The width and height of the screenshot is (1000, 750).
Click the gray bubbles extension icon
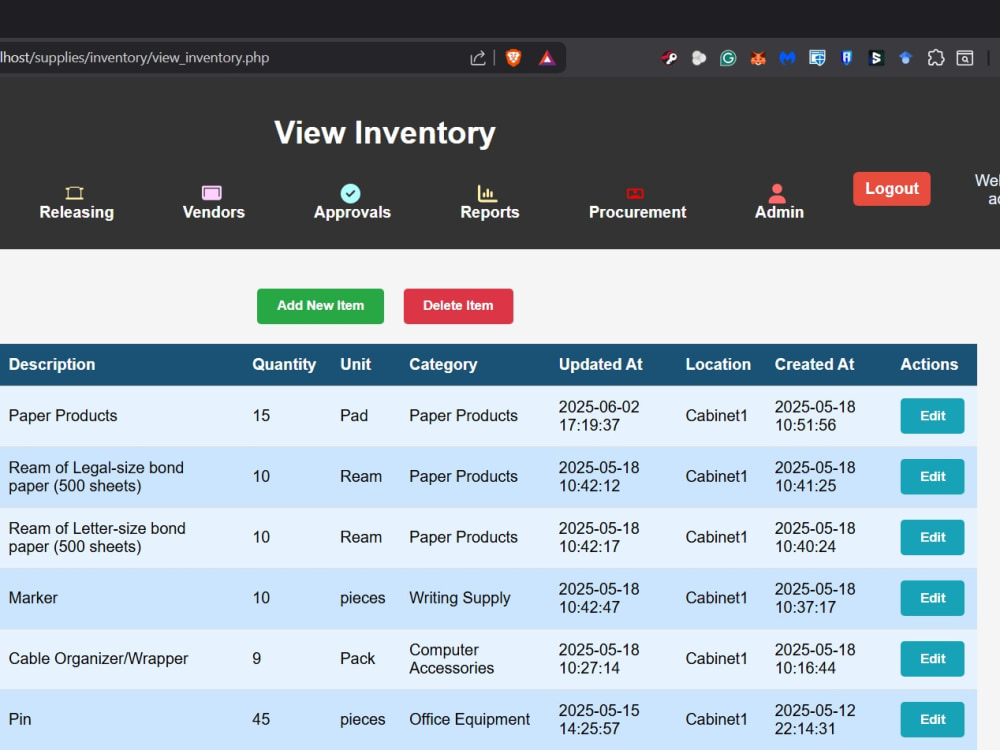699,58
